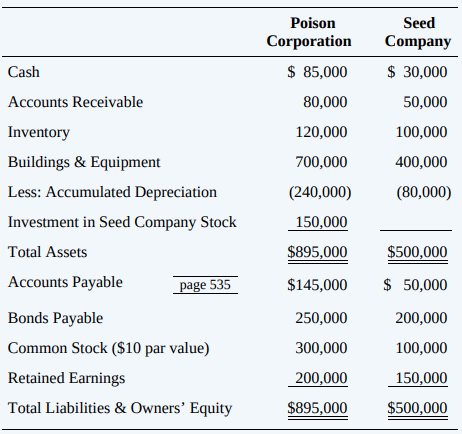Click the Less: Accumulated Depreciation label
This screenshot has width=462, height=434.
(x=112, y=192)
